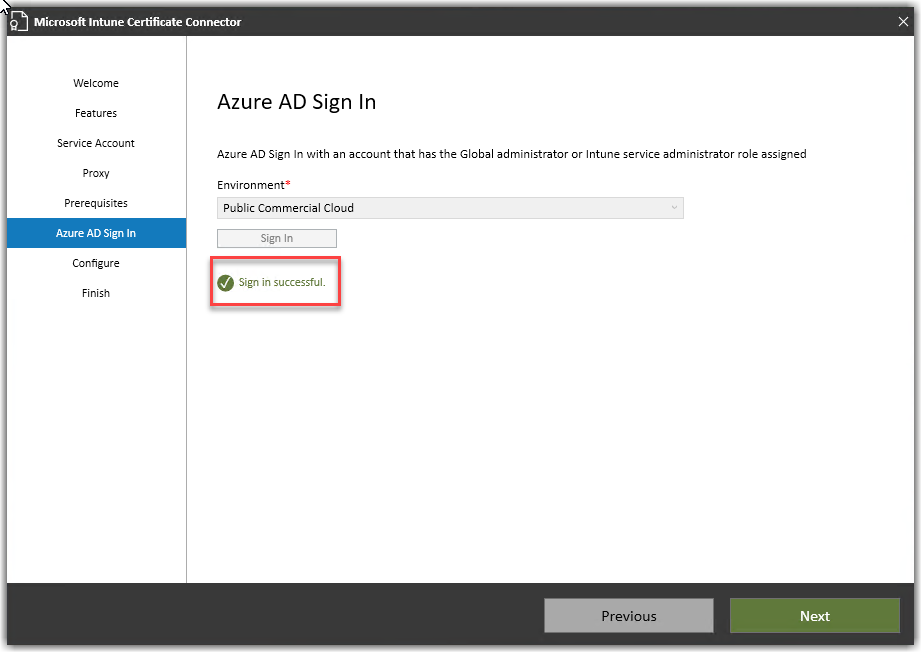922x653 pixels.
Task: Close the Intune Certificate Connector window
Action: click(903, 22)
